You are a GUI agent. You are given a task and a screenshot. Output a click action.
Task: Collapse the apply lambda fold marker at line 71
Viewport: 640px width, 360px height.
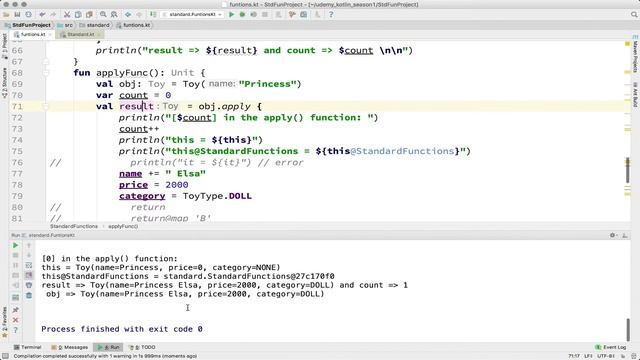[x=46, y=107]
